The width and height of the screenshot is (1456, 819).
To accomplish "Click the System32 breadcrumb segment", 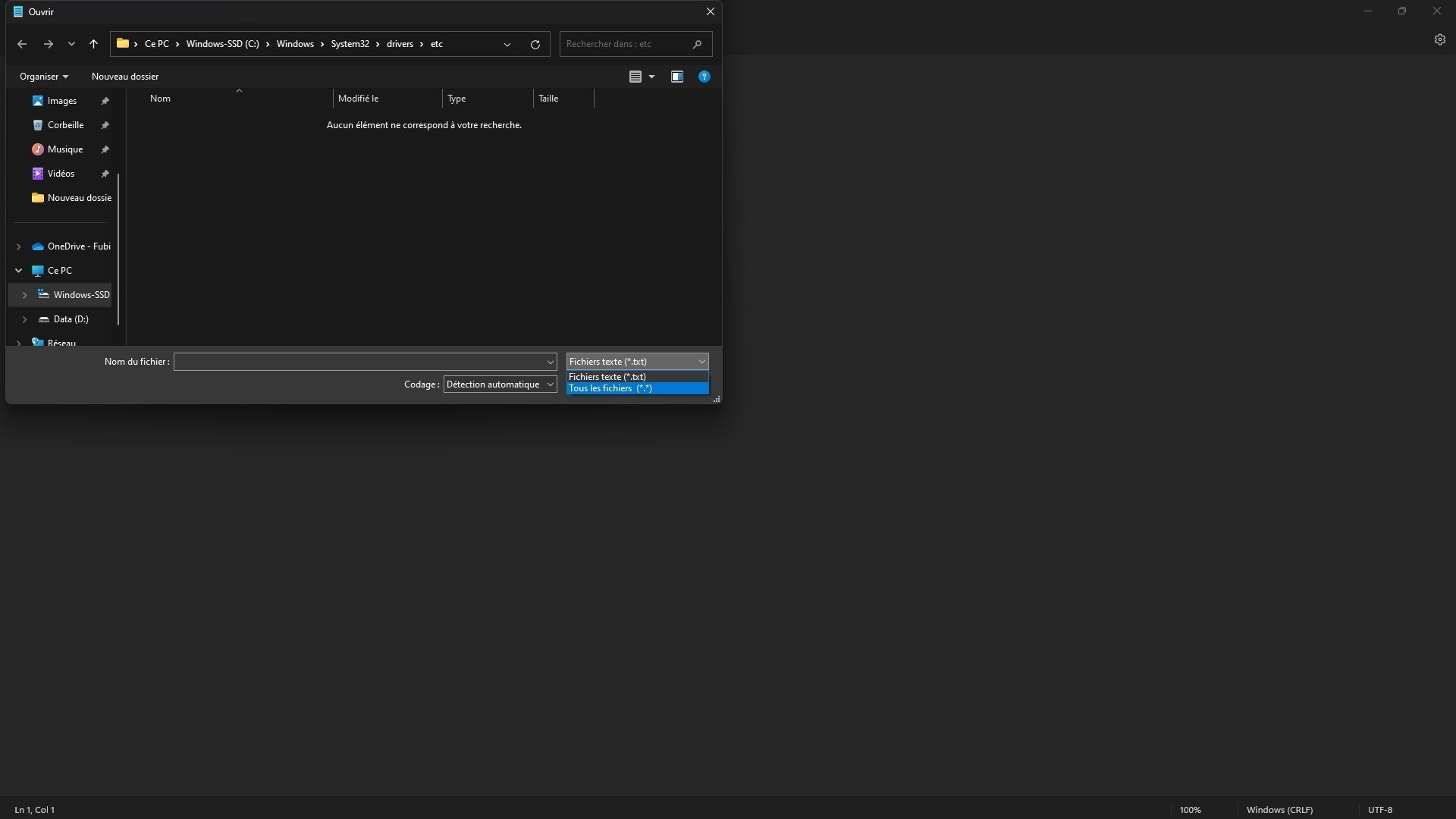I will tap(350, 44).
